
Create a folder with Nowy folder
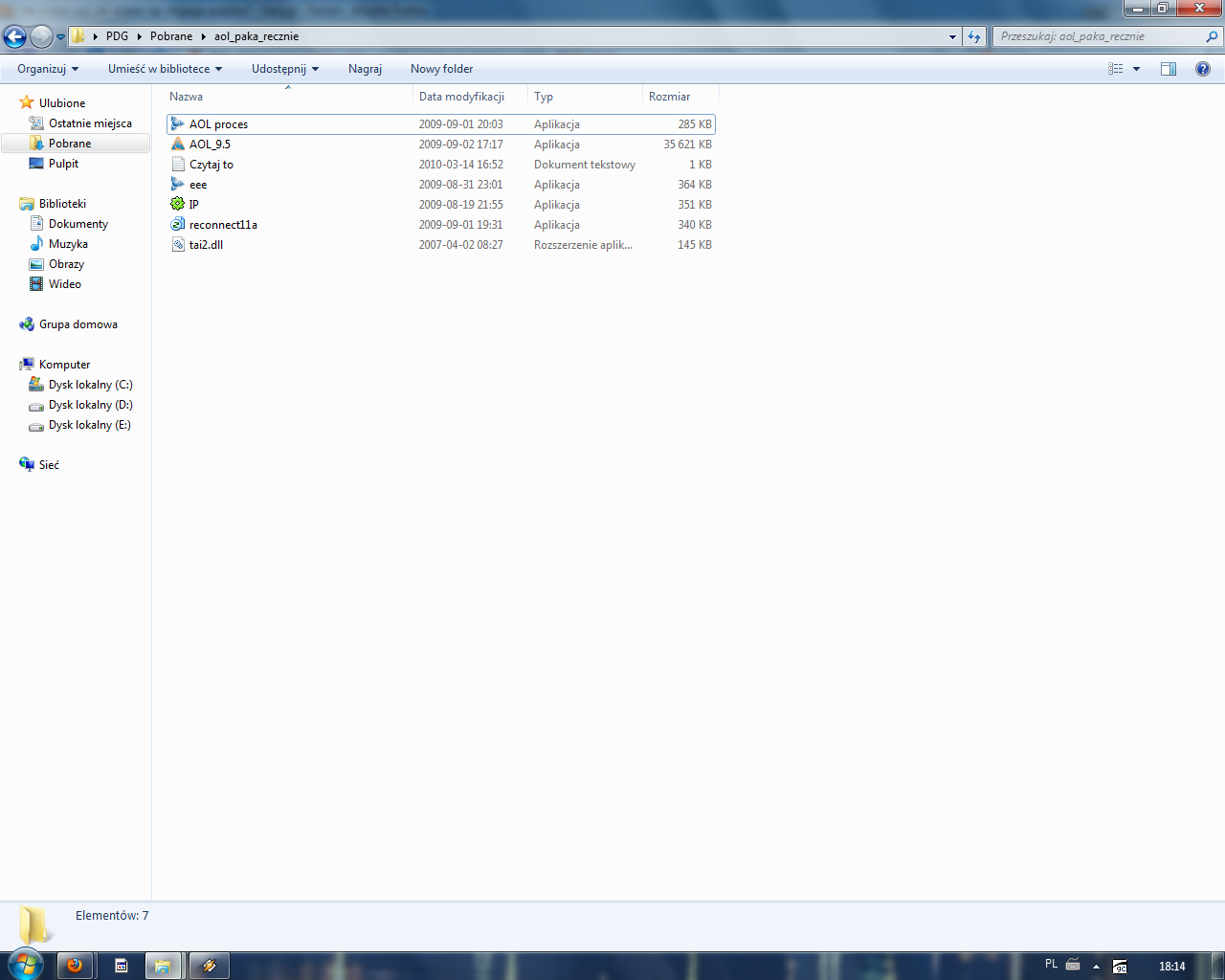(441, 69)
